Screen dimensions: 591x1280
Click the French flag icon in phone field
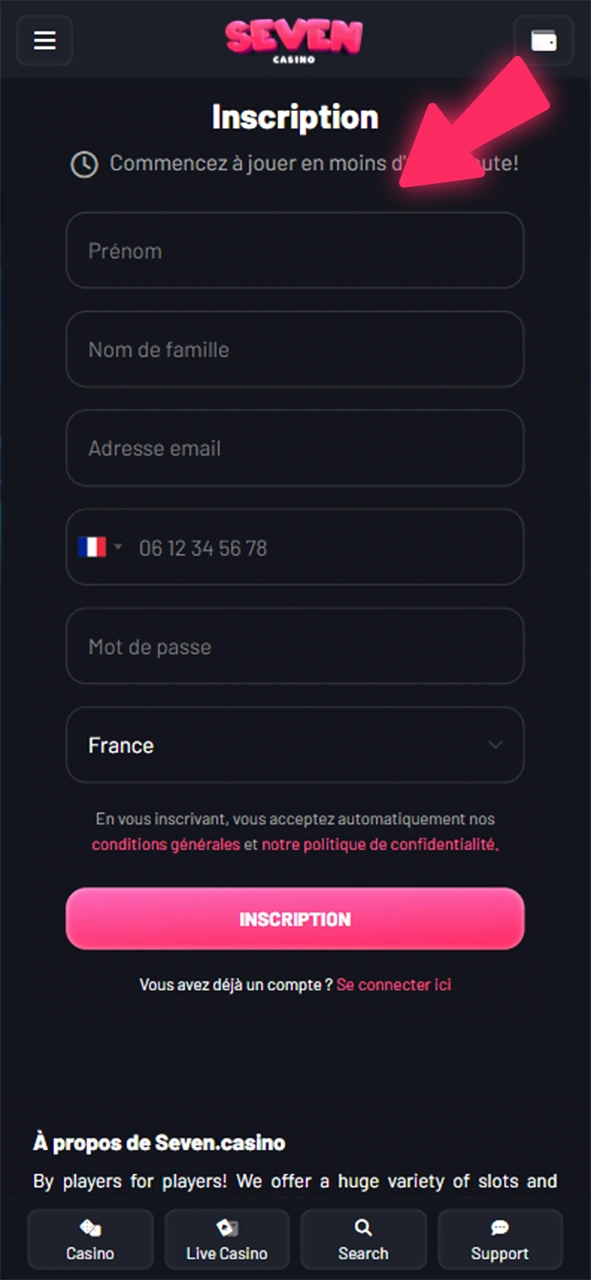(x=91, y=547)
